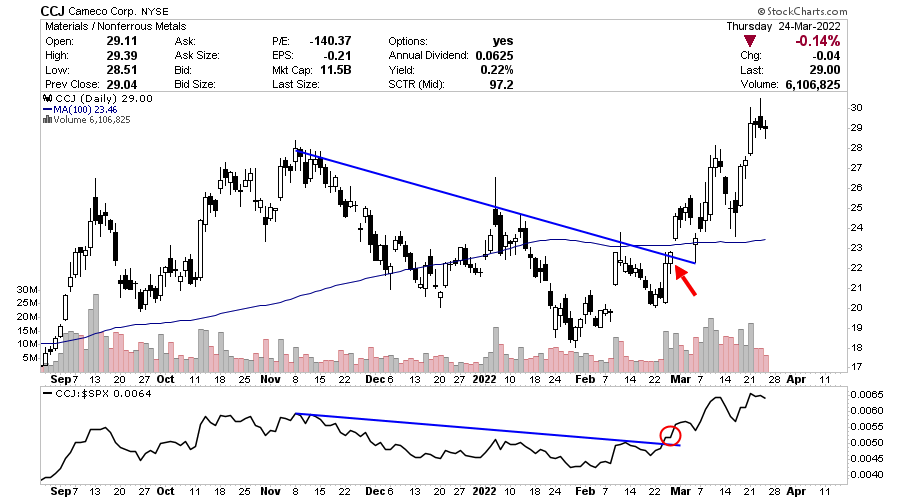The width and height of the screenshot is (900, 500).
Task: Click the 2022 label on main chart axis
Action: tap(484, 379)
